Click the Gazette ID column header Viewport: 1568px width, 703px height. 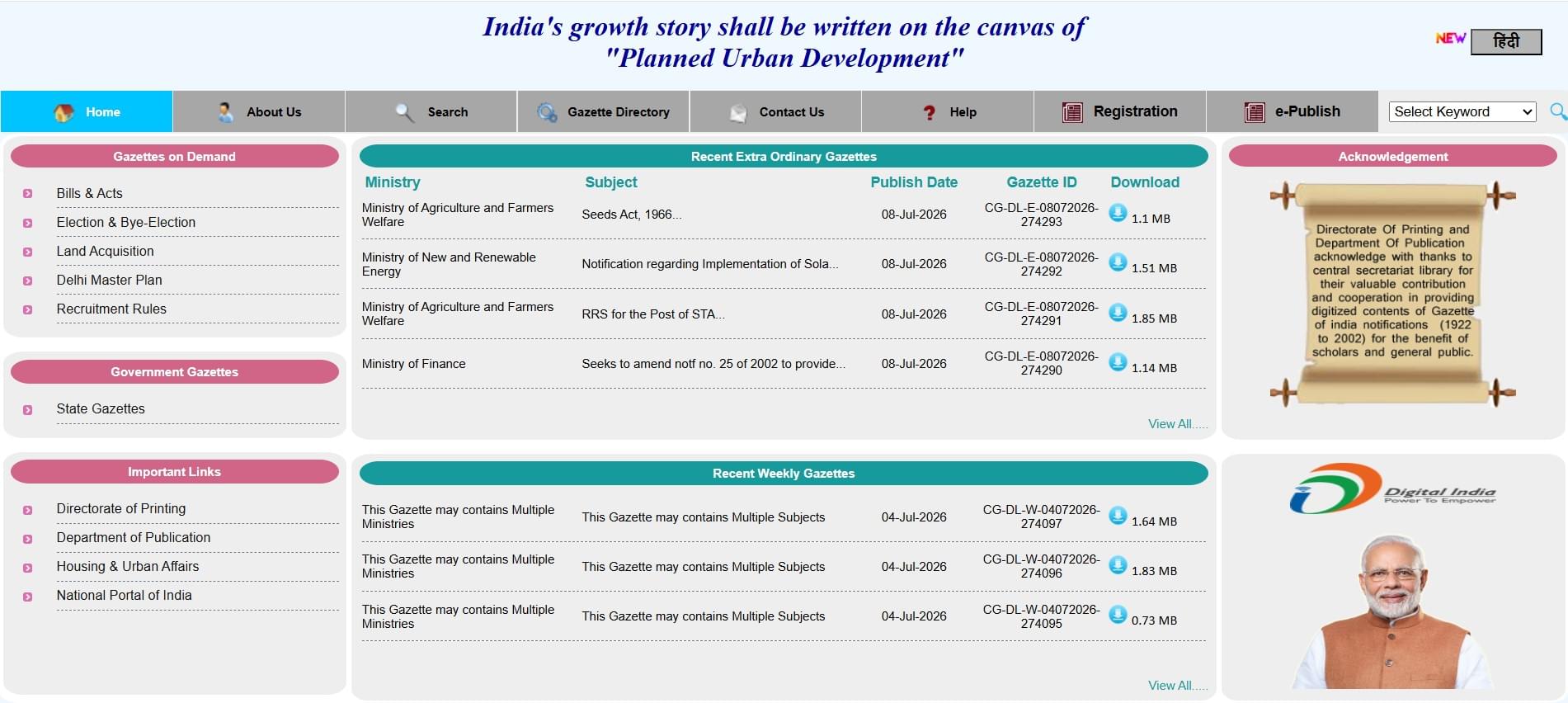pyautogui.click(x=1042, y=182)
